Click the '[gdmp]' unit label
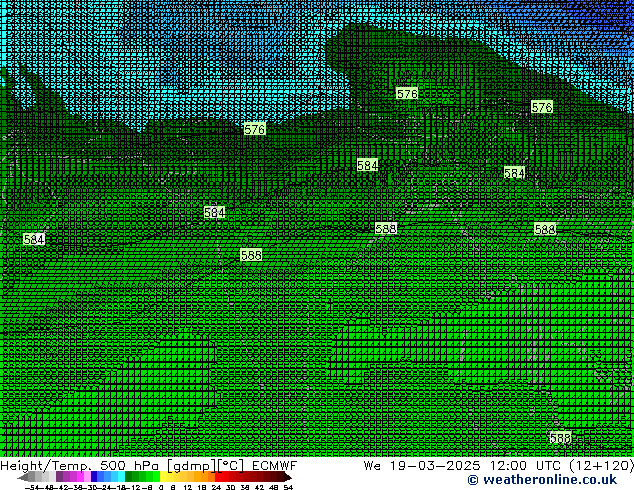Viewport: 634px width, 490px height. 191,466
